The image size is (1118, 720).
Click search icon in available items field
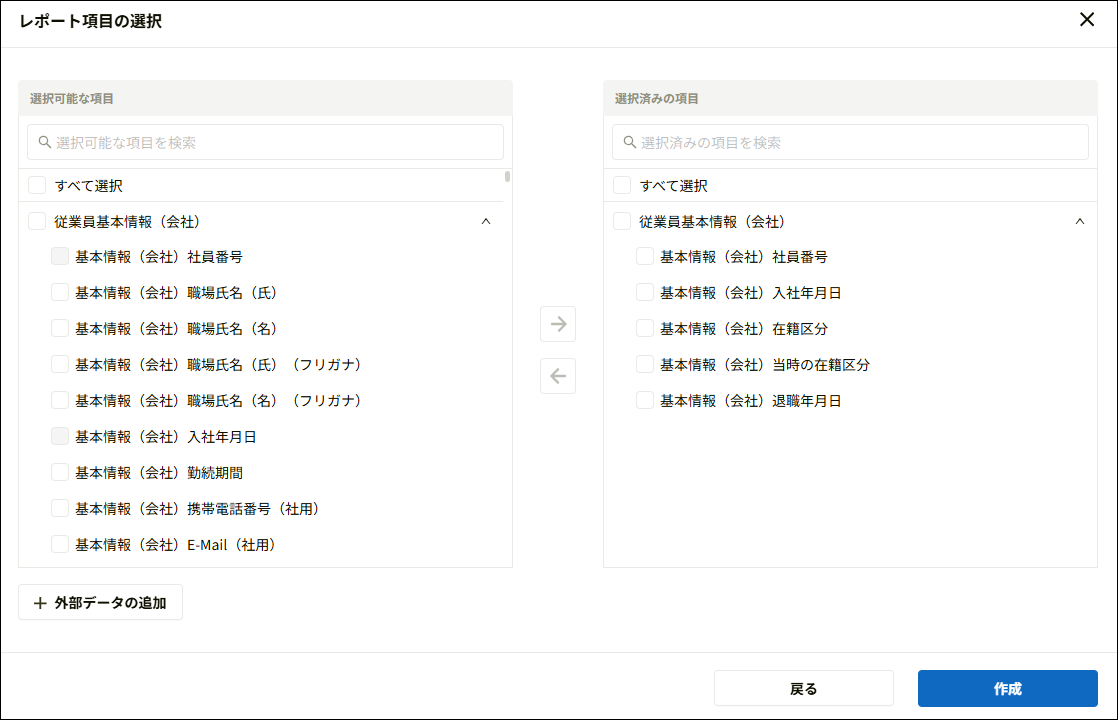[x=44, y=142]
